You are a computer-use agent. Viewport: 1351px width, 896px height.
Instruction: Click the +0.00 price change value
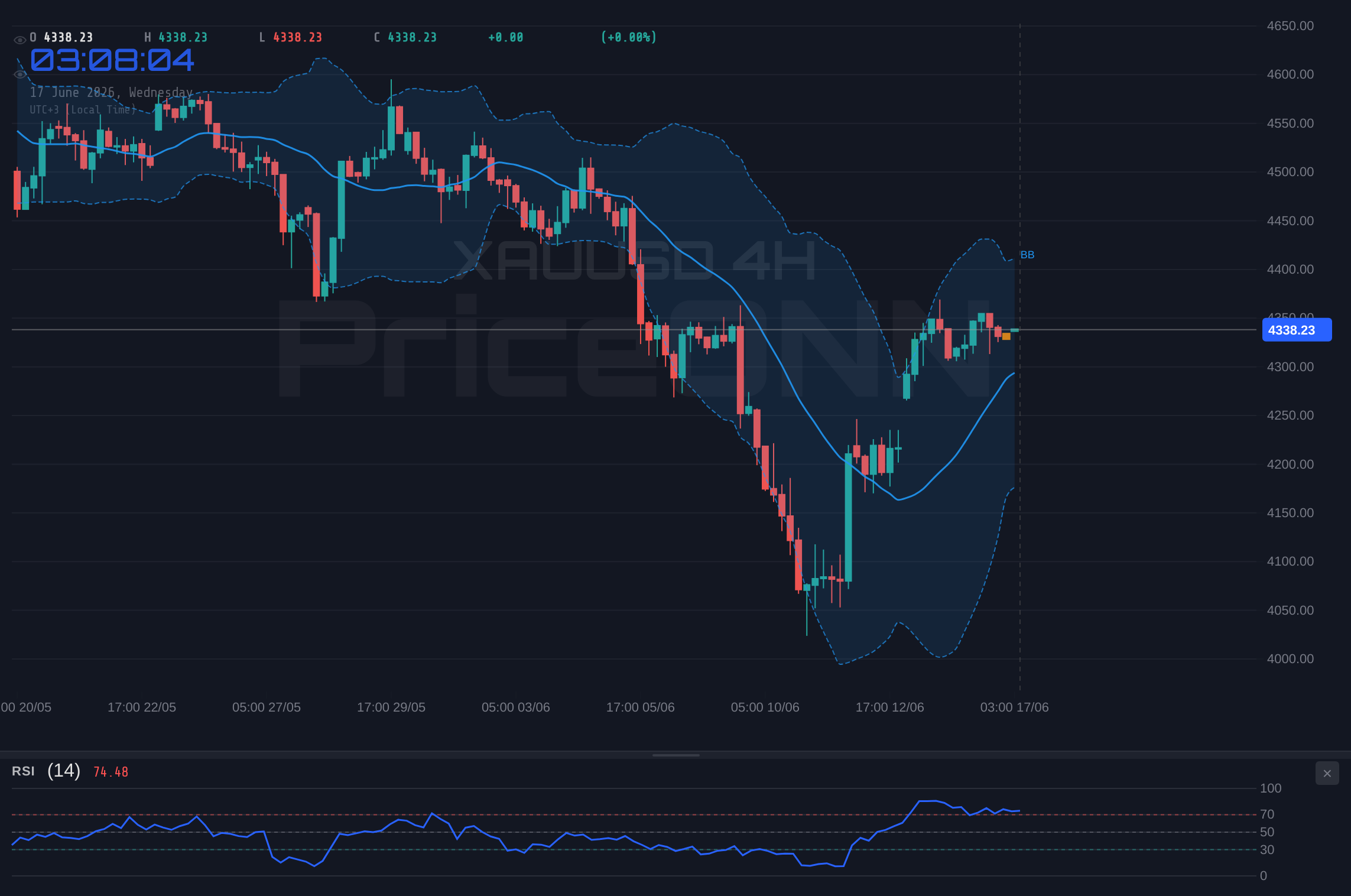(x=505, y=37)
